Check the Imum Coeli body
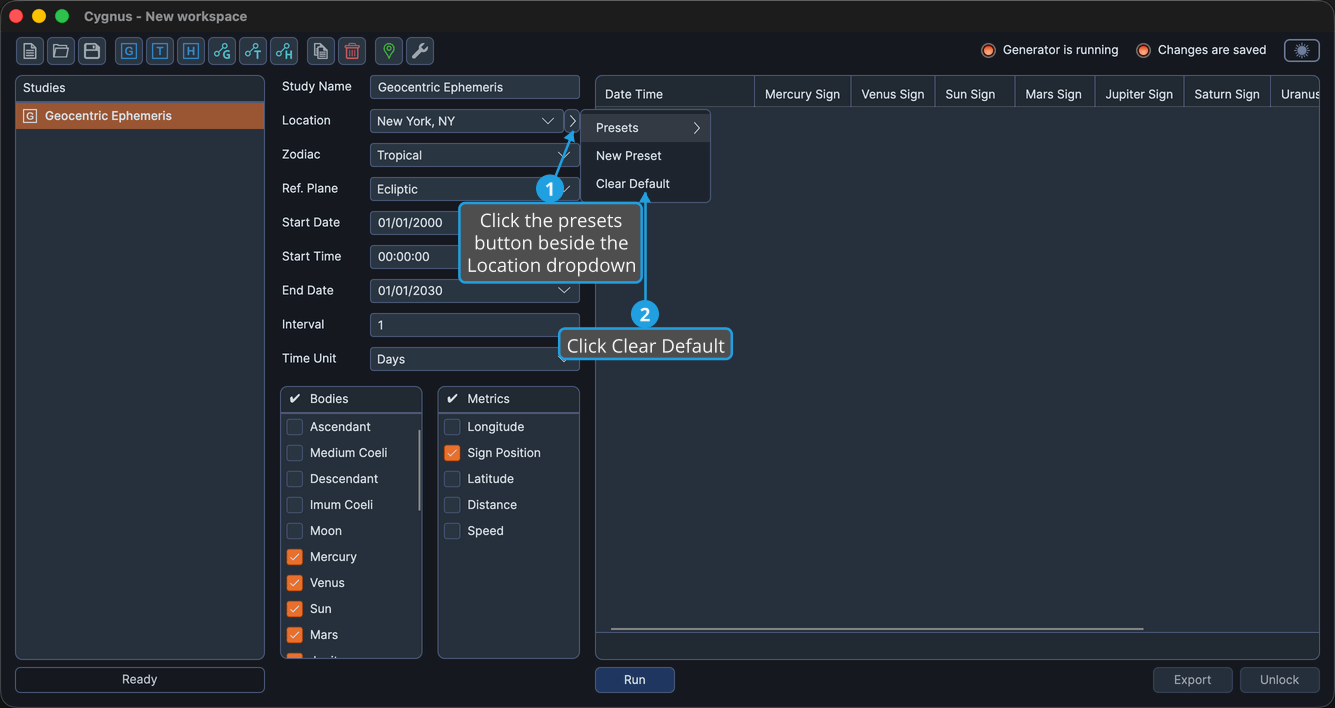The height and width of the screenshot is (708, 1335). pyautogui.click(x=295, y=505)
